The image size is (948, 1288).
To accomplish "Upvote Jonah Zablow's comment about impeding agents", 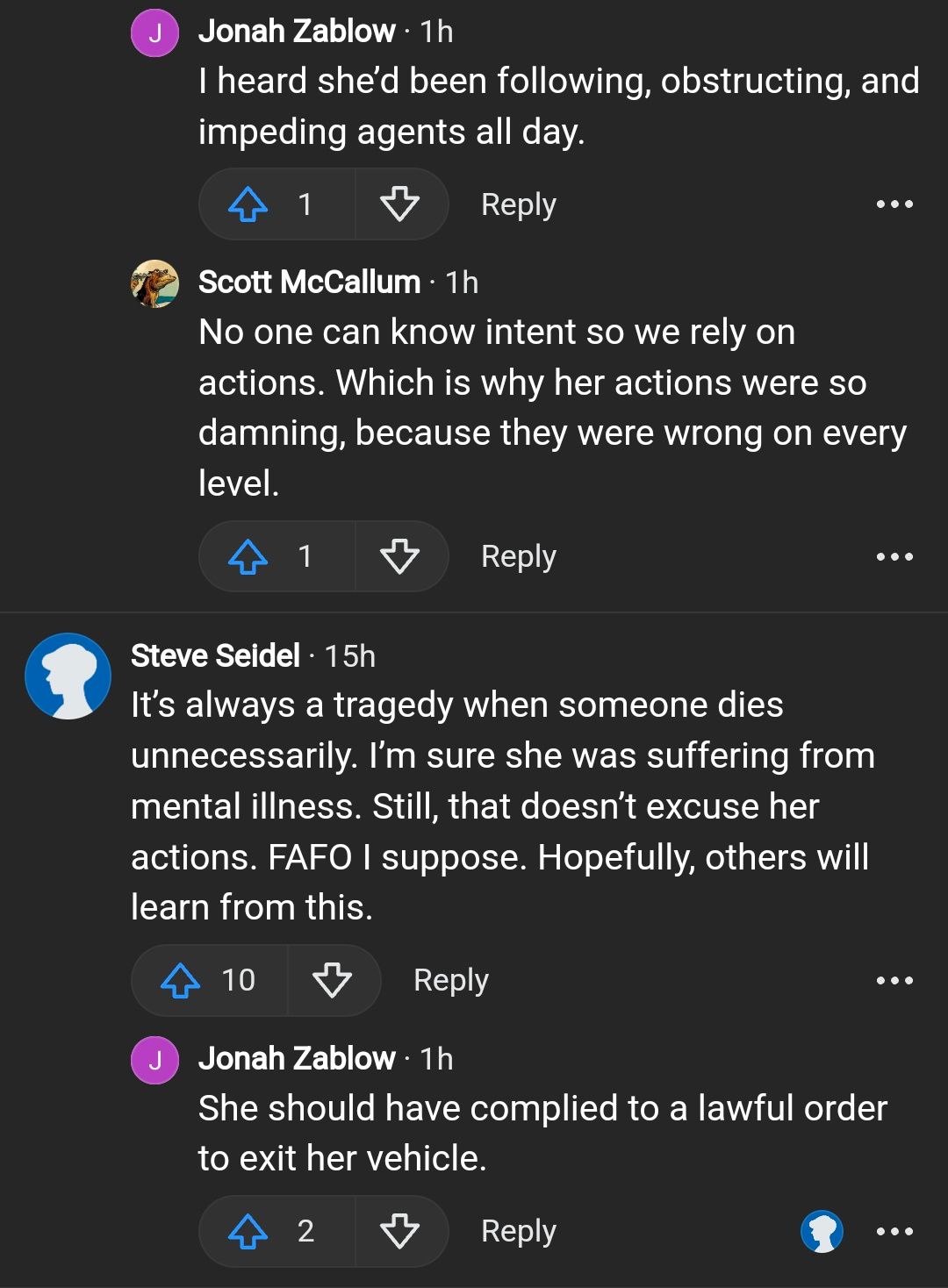I will tap(248, 204).
